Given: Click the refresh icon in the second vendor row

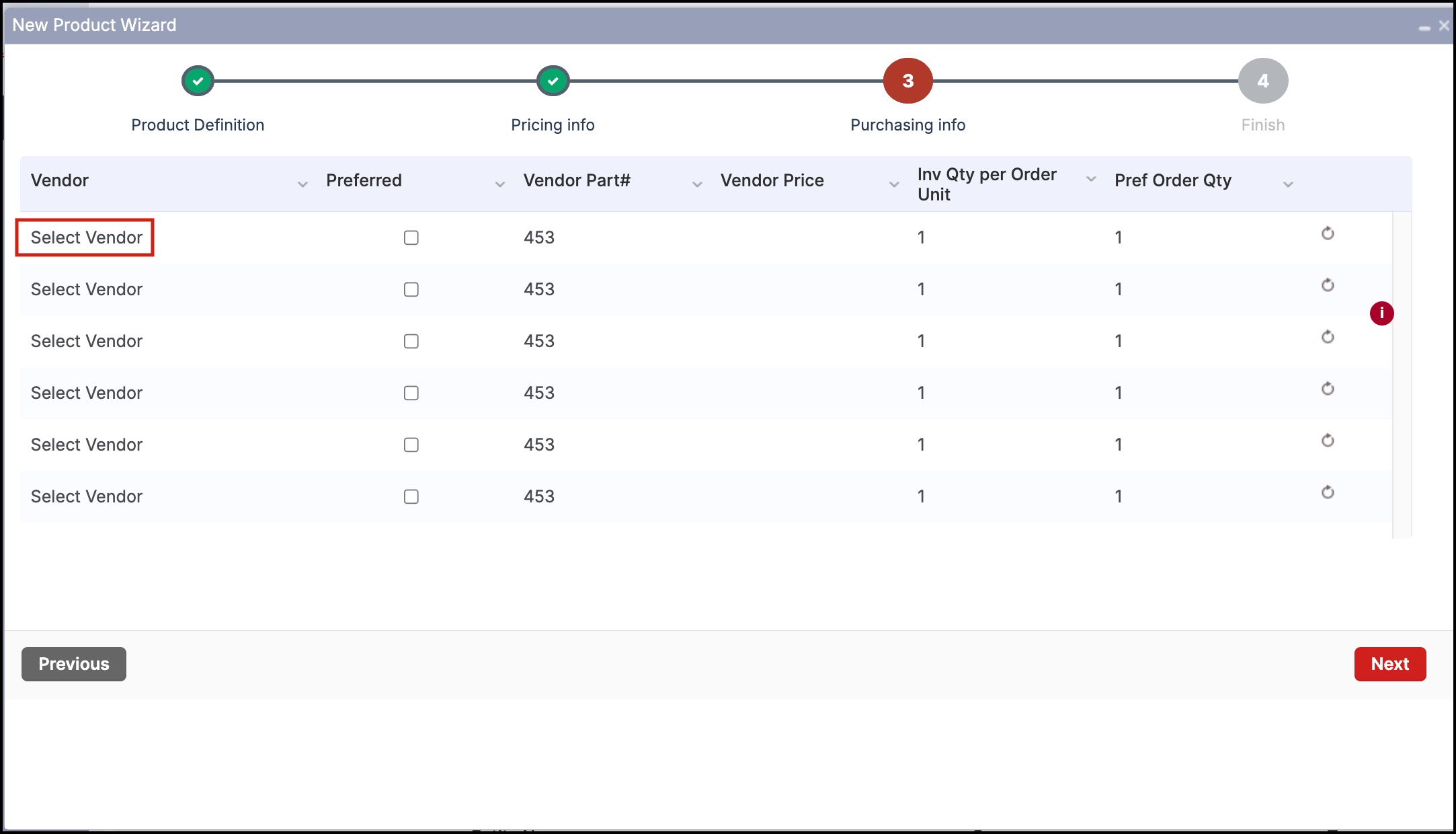Looking at the screenshot, I should (1328, 285).
